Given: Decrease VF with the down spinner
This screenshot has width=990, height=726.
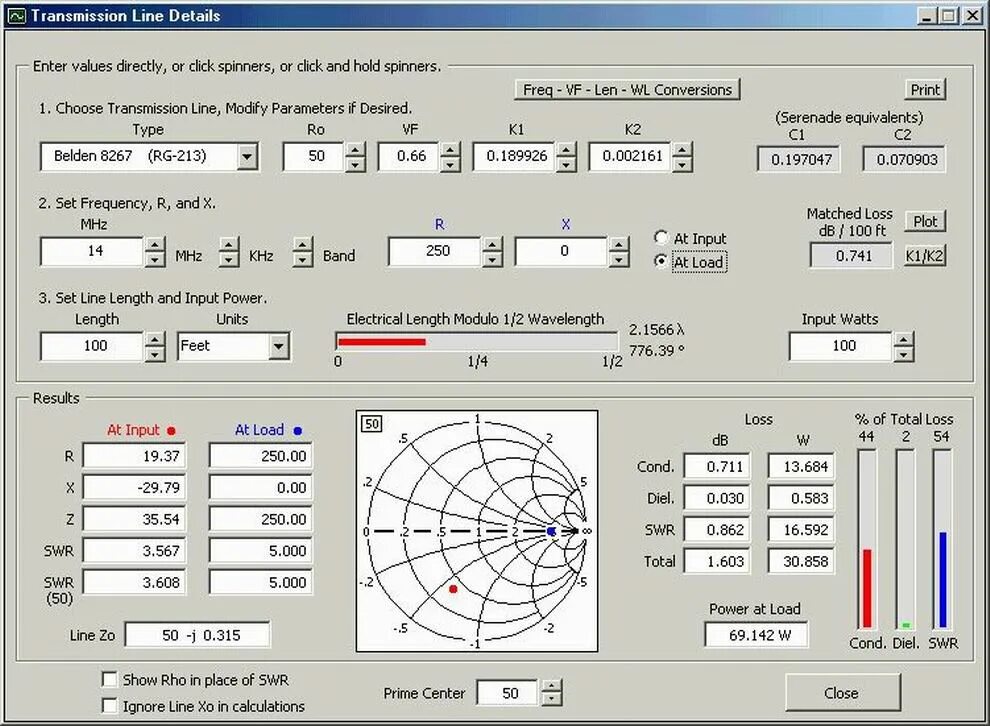Looking at the screenshot, I should click(x=450, y=164).
